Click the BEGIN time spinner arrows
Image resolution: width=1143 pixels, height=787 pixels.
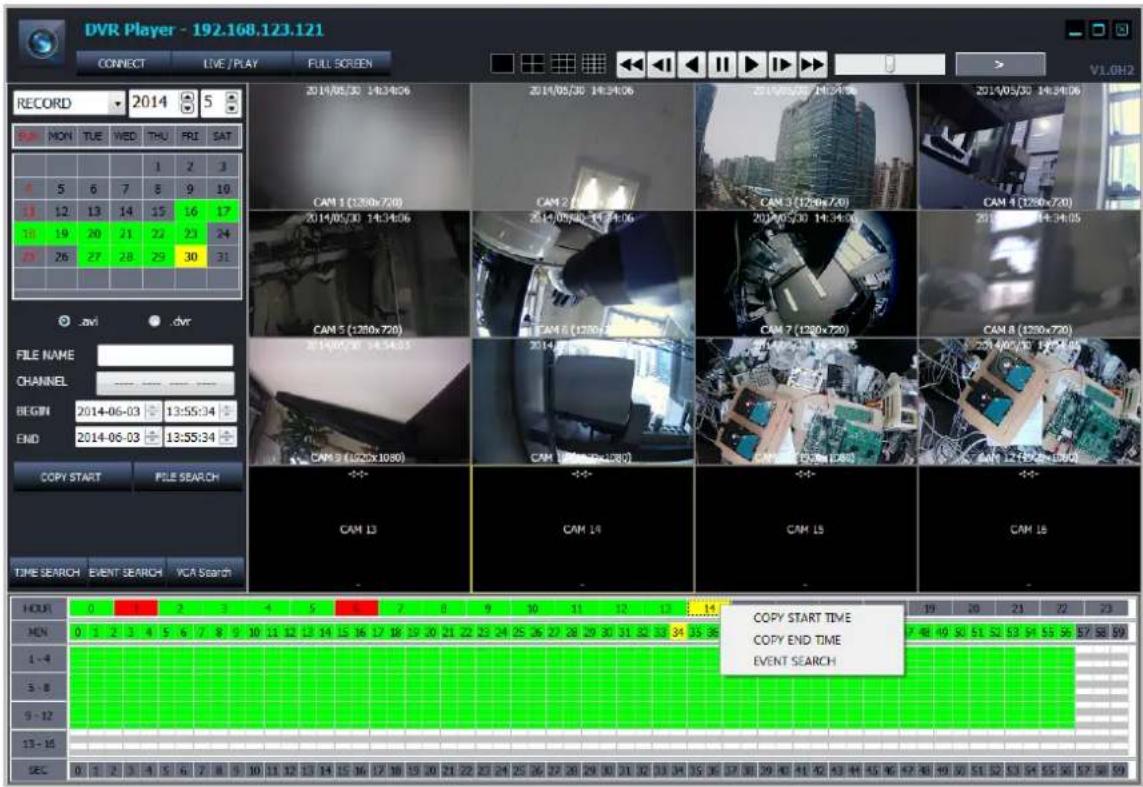click(x=227, y=412)
